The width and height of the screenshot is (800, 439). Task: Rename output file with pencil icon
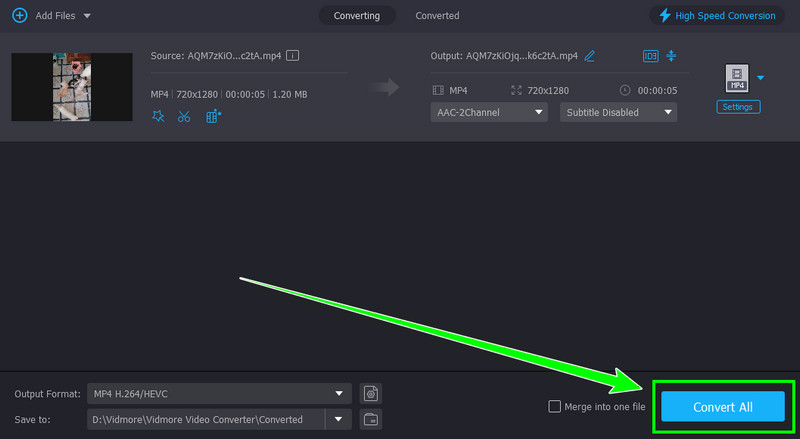590,56
